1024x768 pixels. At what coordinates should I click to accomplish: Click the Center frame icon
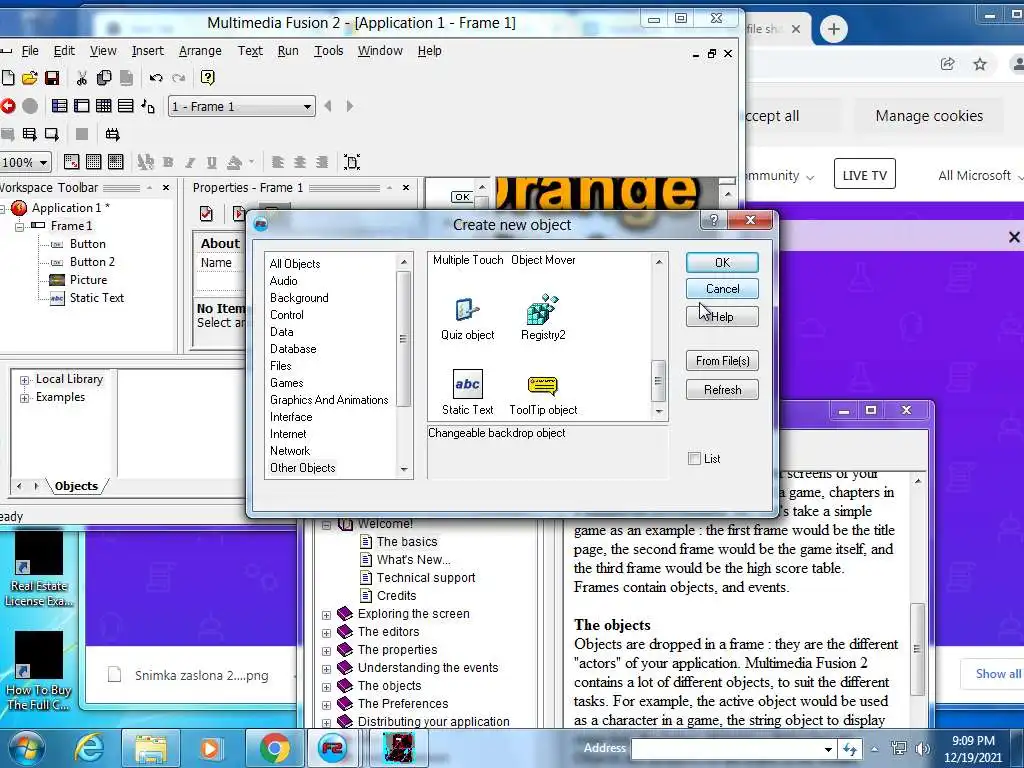(x=352, y=162)
